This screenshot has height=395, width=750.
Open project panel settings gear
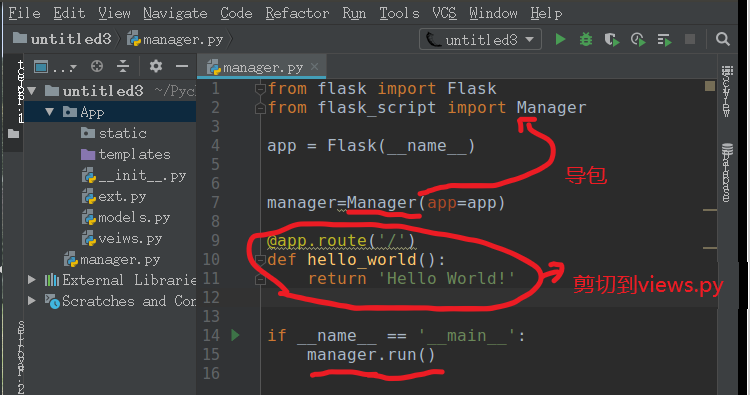click(155, 66)
